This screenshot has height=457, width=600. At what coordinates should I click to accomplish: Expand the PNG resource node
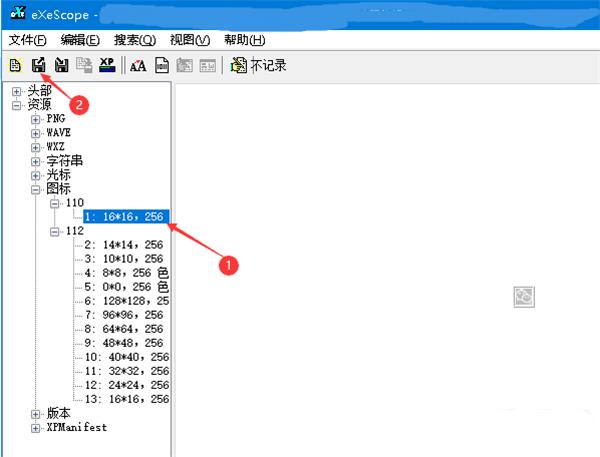click(x=36, y=118)
